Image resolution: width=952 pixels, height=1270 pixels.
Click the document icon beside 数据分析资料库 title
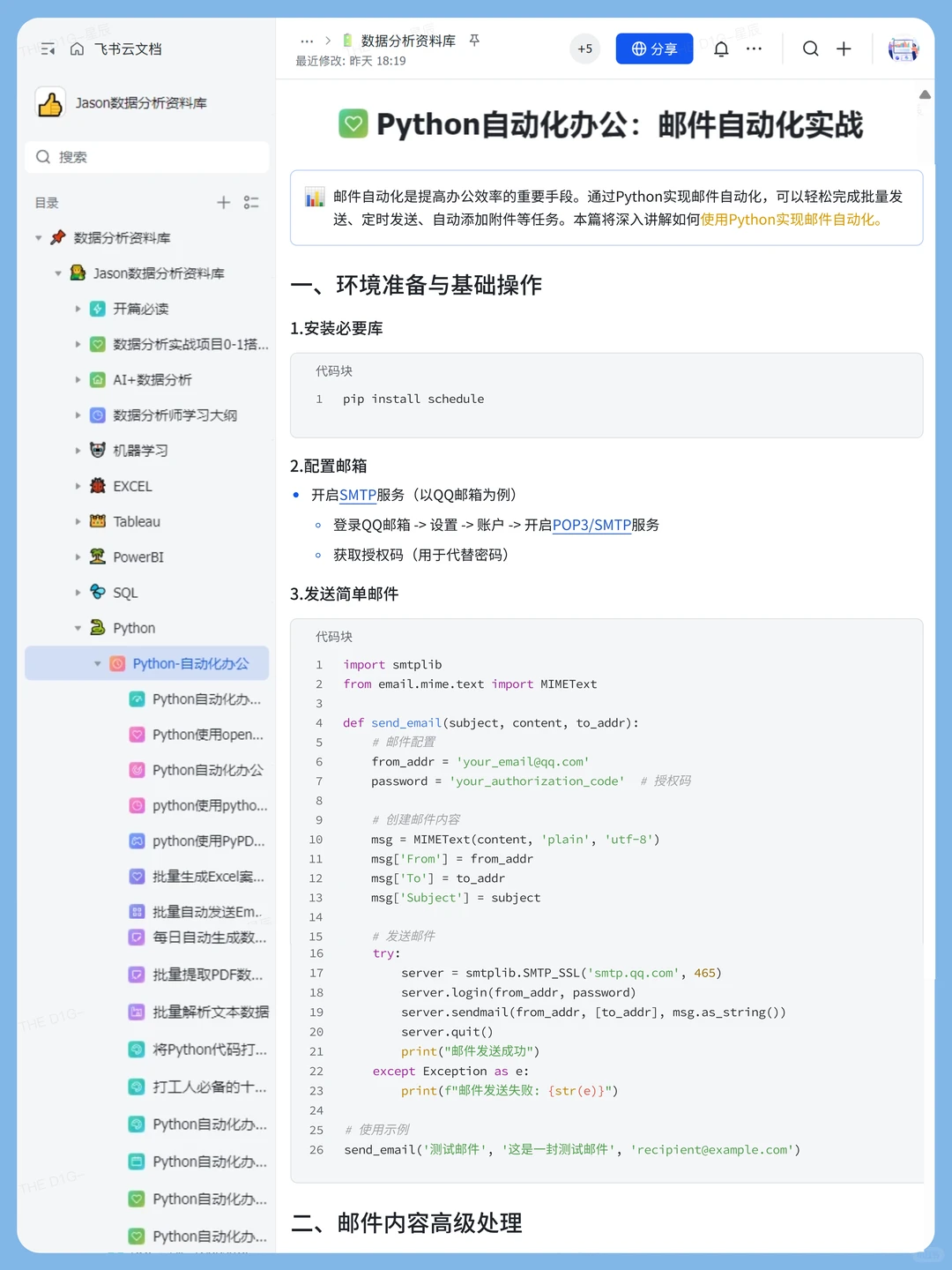[348, 40]
